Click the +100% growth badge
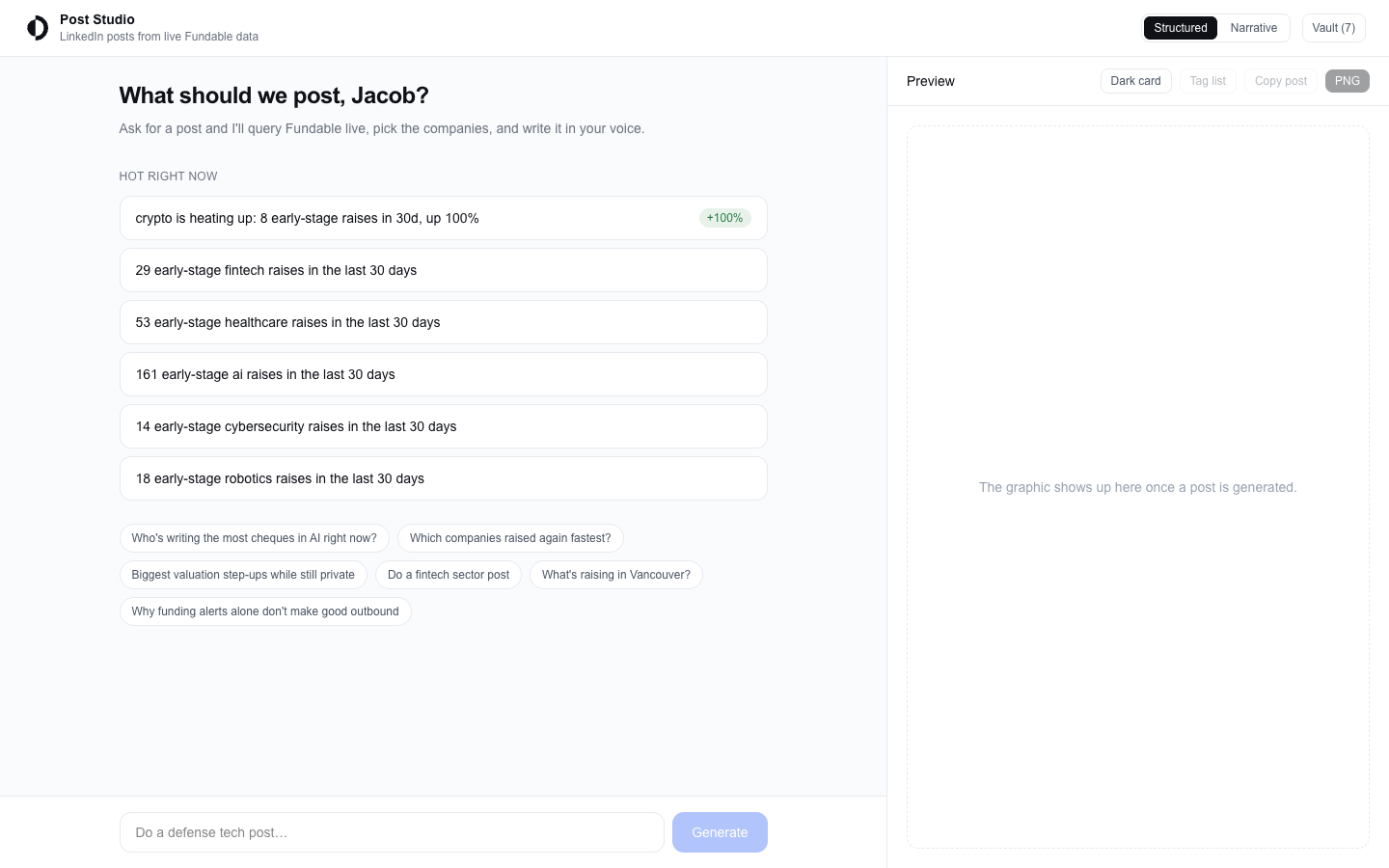 pyautogui.click(x=724, y=218)
